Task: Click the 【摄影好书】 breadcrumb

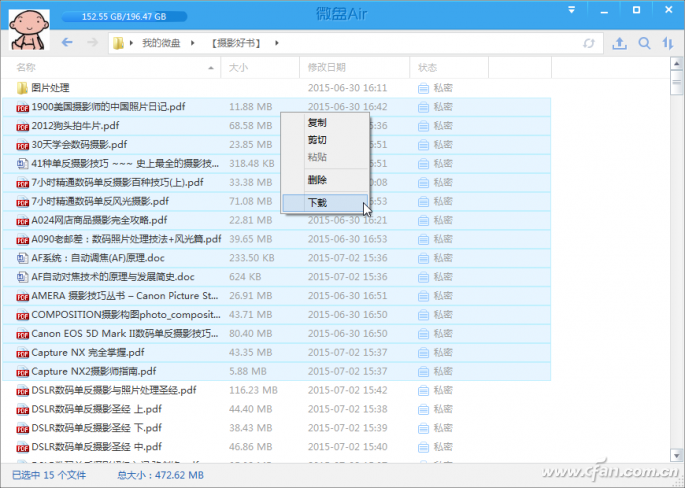Action: (x=236, y=43)
